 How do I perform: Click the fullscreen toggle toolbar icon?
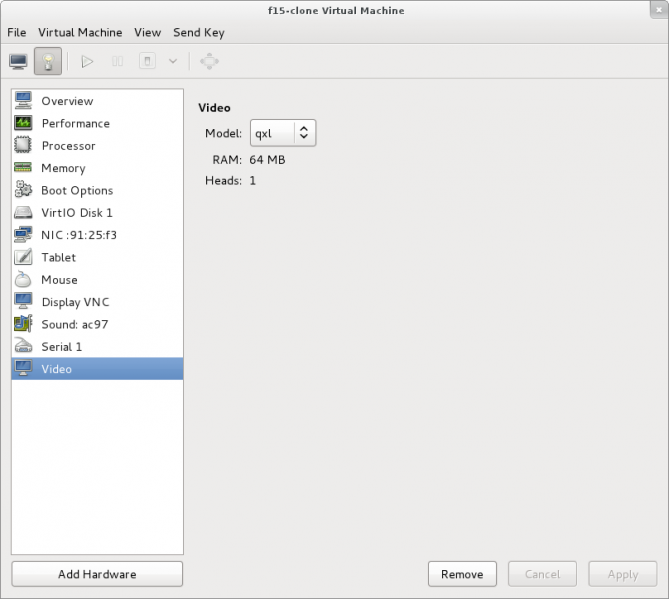(x=209, y=61)
